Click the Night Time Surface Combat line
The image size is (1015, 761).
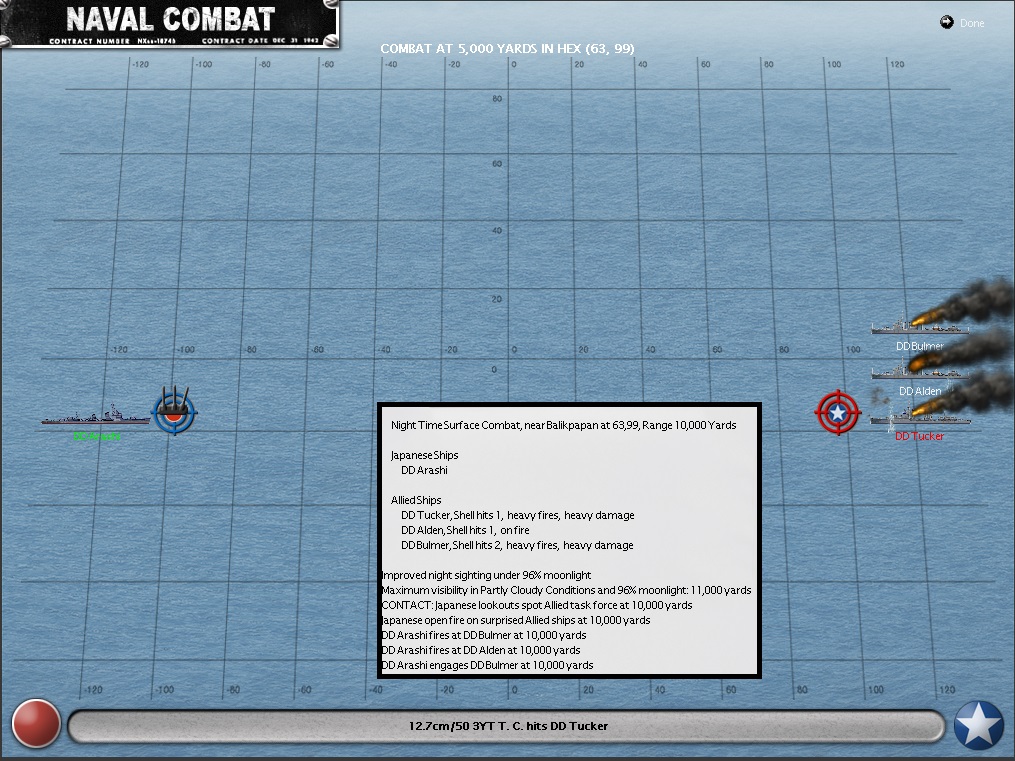tap(564, 425)
